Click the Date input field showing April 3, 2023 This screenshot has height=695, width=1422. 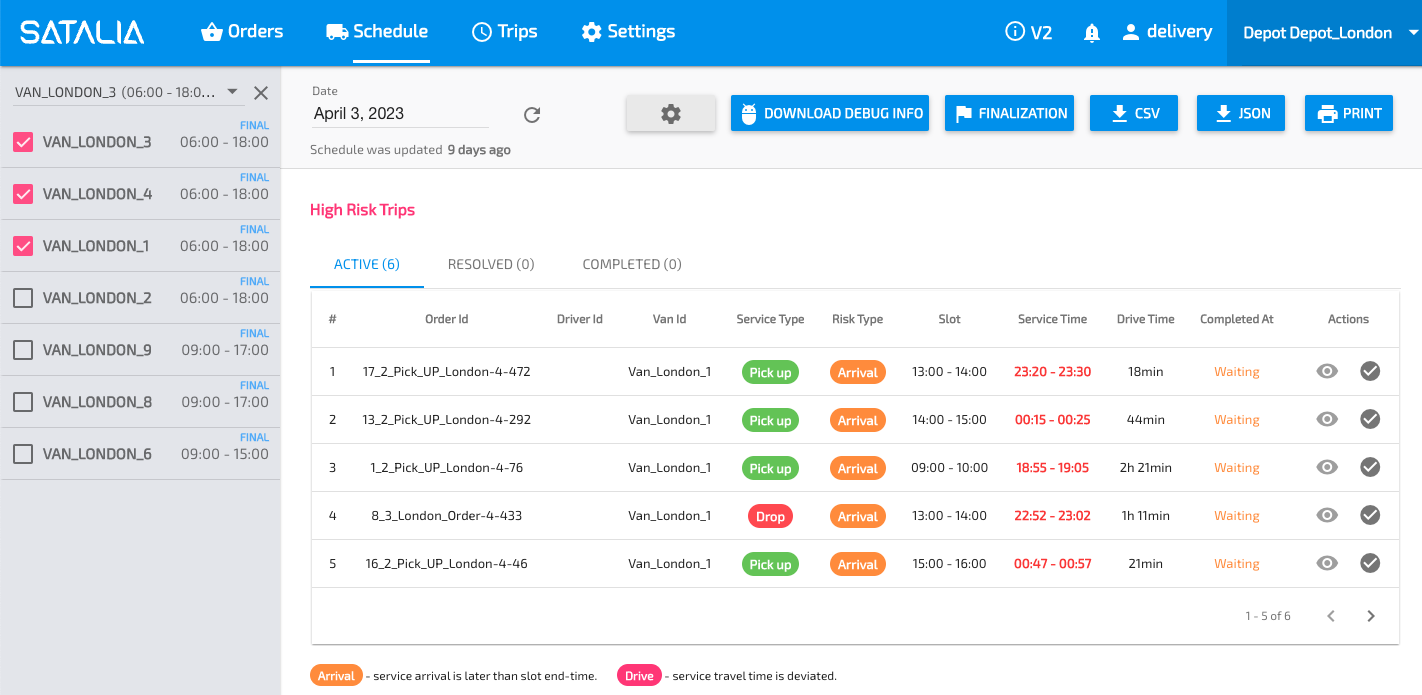(x=400, y=113)
